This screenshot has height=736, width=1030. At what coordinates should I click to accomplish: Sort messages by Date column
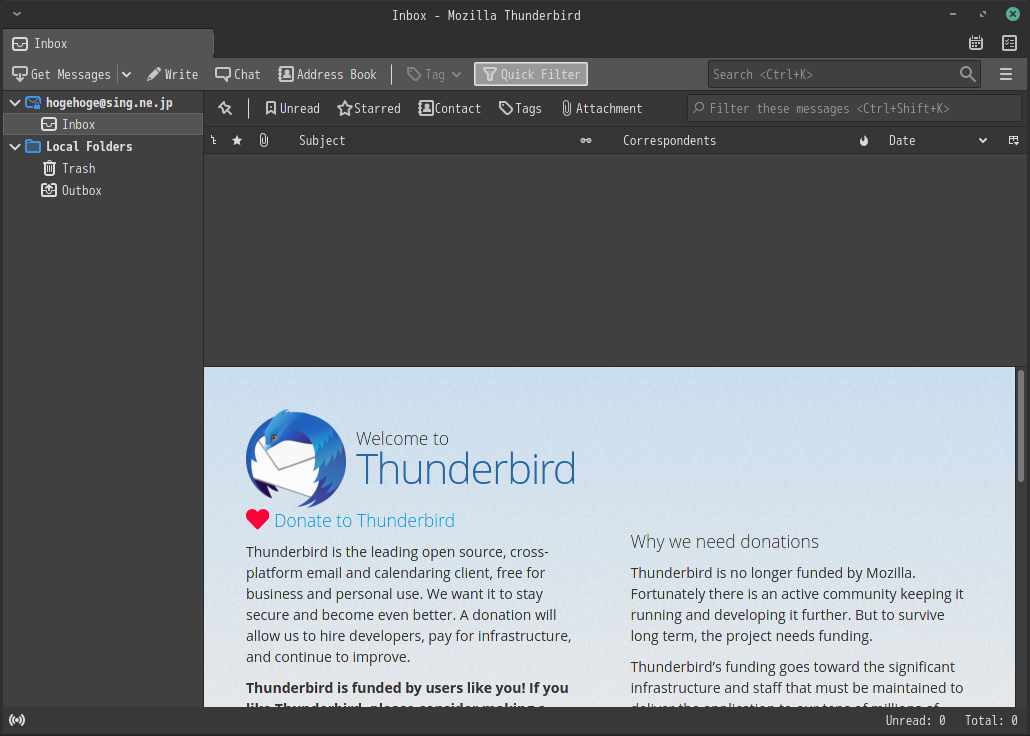902,140
